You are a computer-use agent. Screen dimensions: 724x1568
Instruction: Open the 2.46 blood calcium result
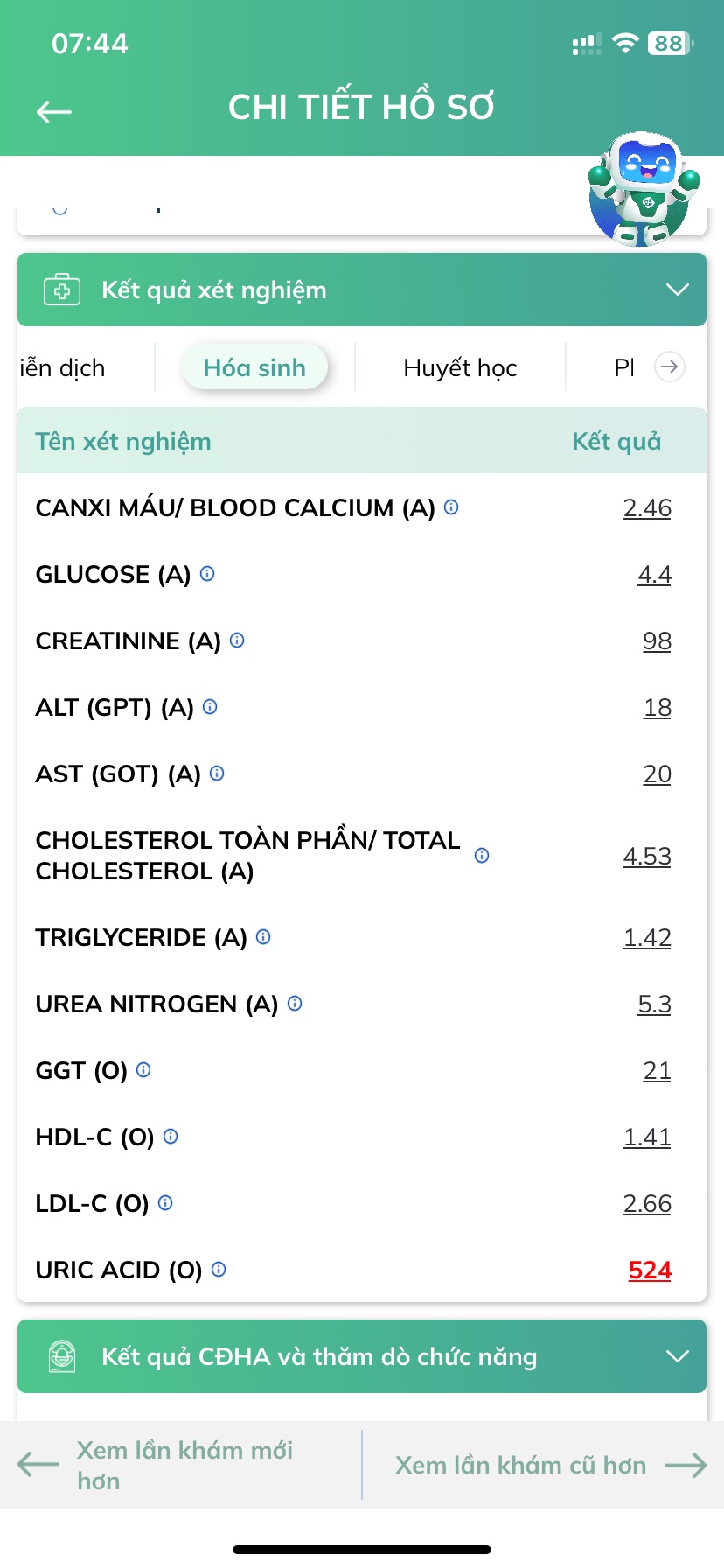647,507
